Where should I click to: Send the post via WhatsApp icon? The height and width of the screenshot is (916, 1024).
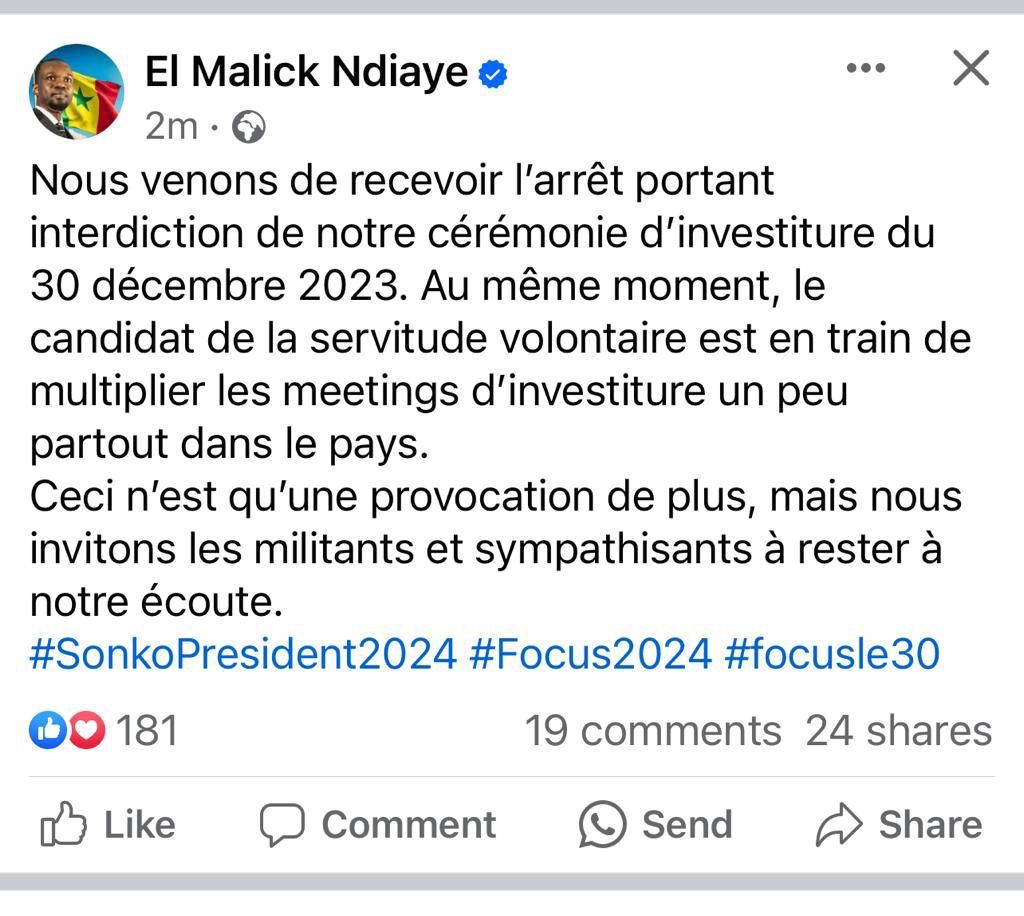pyautogui.click(x=602, y=825)
